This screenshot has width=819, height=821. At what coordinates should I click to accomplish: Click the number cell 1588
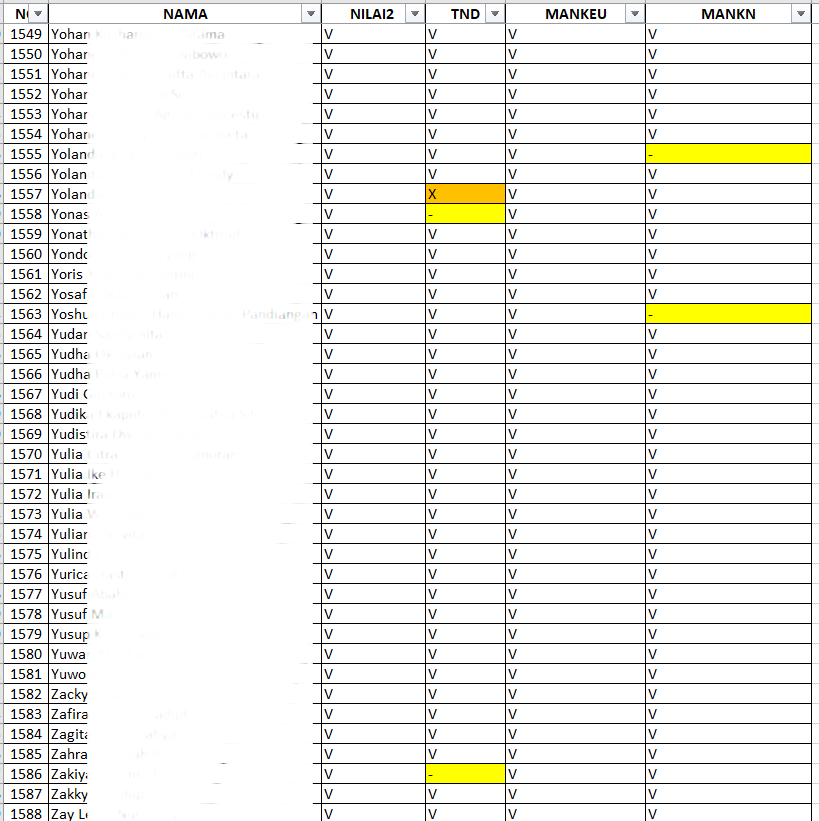[x=26, y=814]
